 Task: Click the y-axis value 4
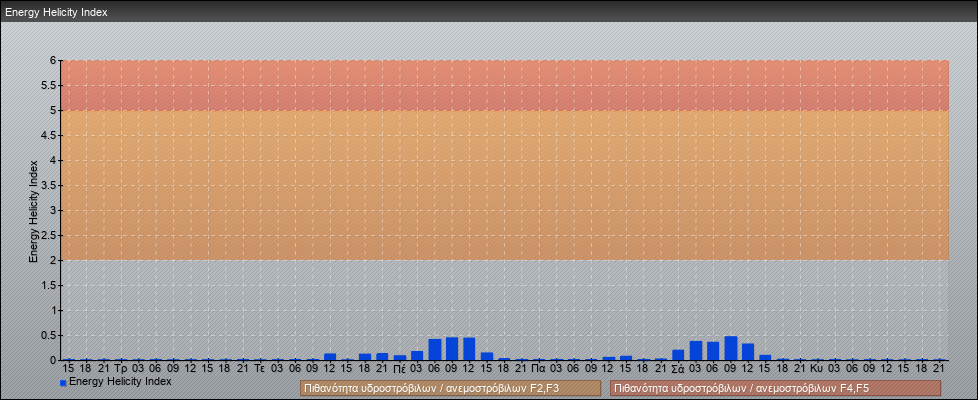54,160
